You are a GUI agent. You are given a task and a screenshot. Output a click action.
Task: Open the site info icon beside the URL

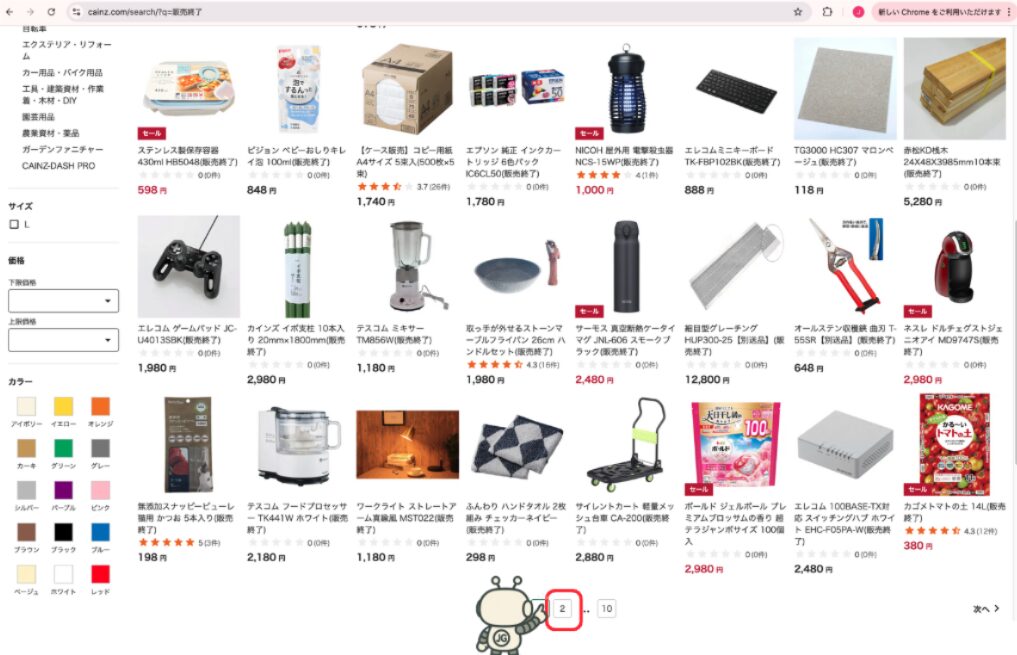76,12
